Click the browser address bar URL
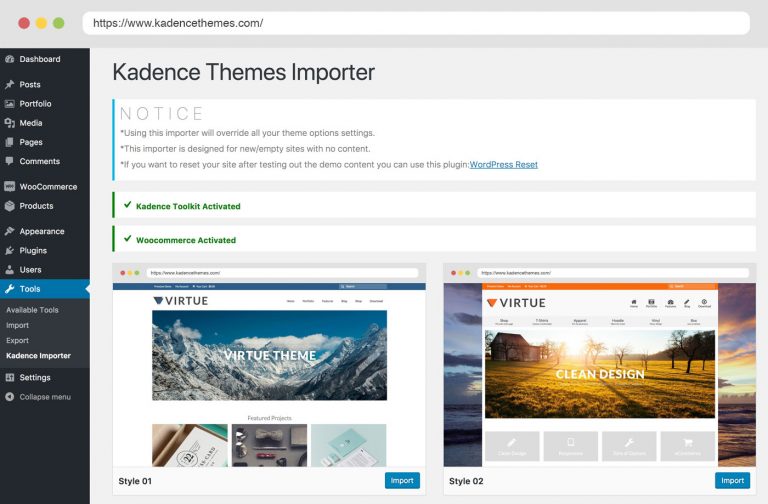768x504 pixels. click(178, 23)
